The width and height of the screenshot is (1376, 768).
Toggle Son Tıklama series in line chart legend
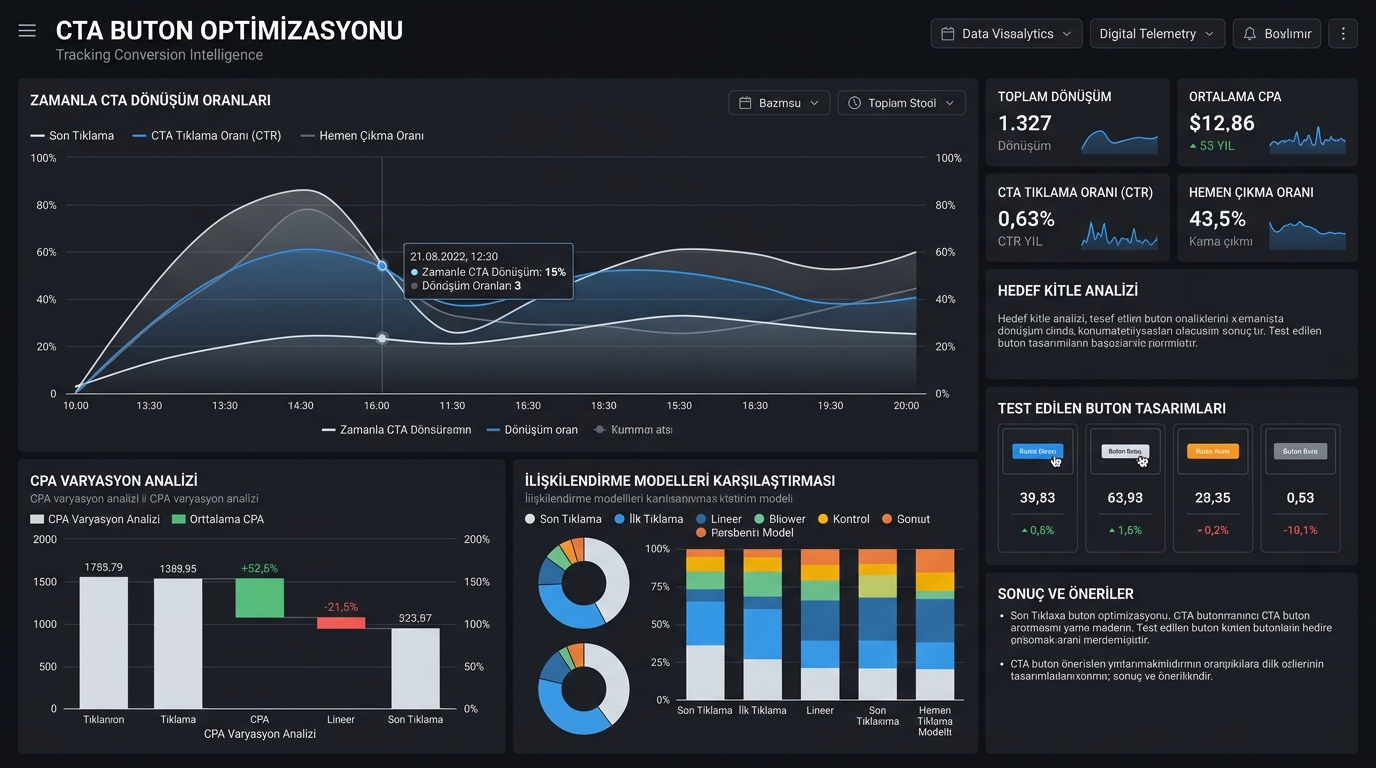(x=72, y=136)
